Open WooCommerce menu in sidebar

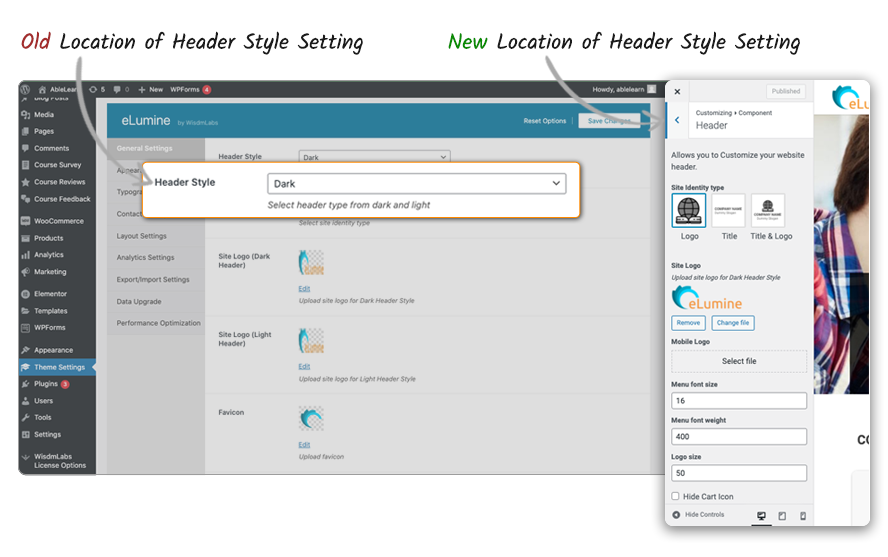pos(26,221)
